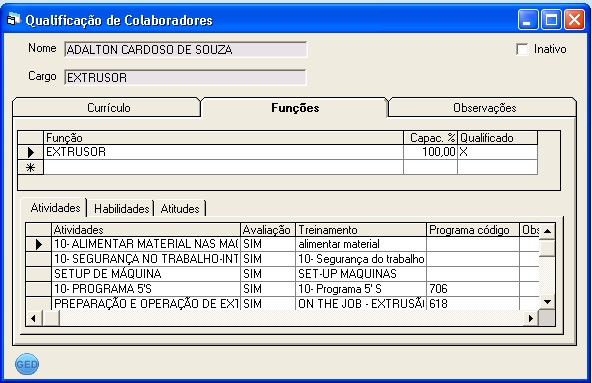Click the horizontal scrollbar thumb in activities grid
The width and height of the screenshot is (592, 383).
[x=51, y=318]
